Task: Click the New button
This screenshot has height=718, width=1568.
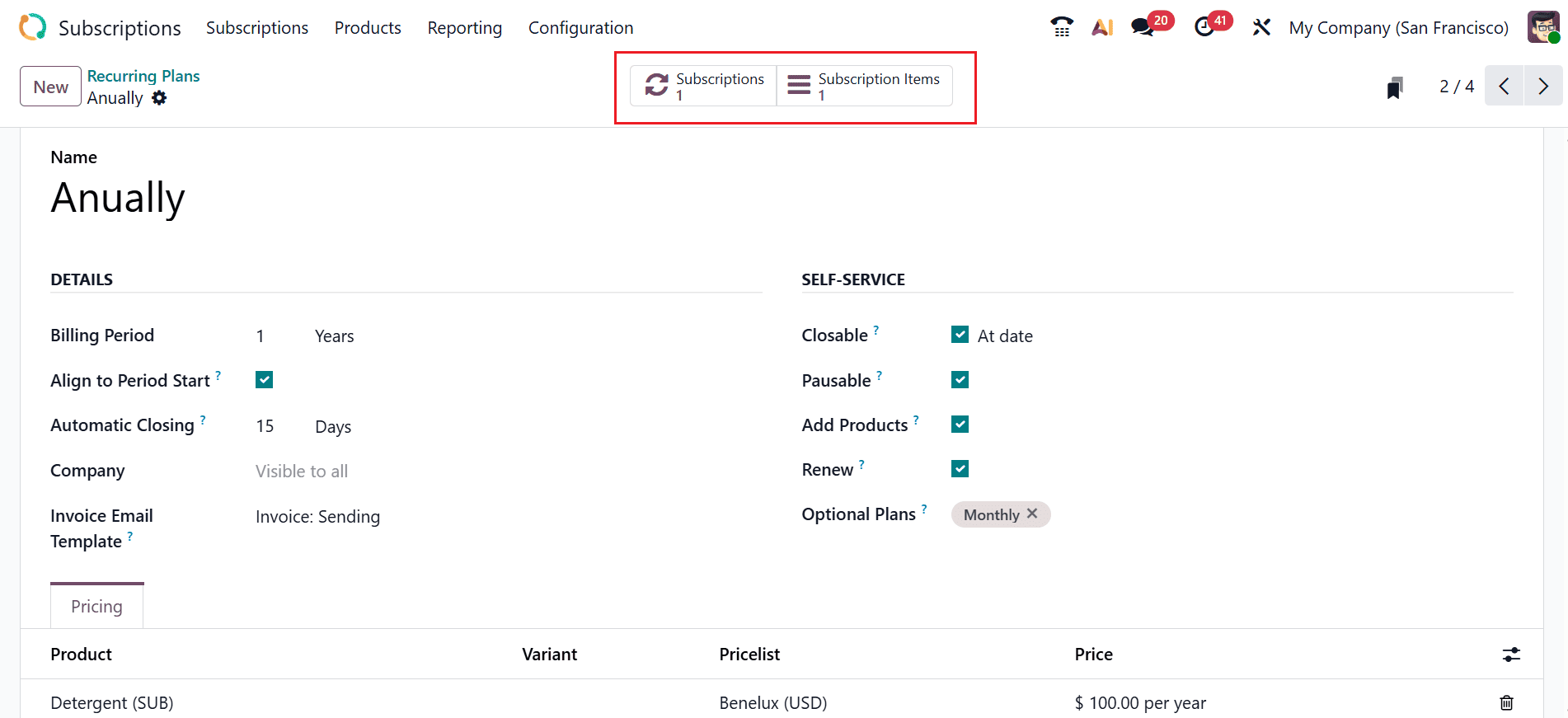Action: (51, 87)
